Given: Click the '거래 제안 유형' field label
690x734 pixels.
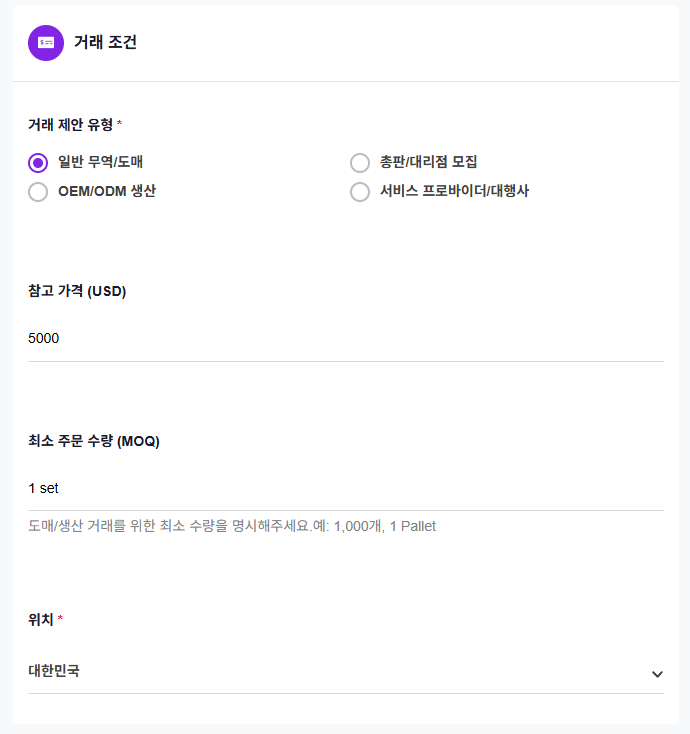Looking at the screenshot, I should click(x=70, y=124).
